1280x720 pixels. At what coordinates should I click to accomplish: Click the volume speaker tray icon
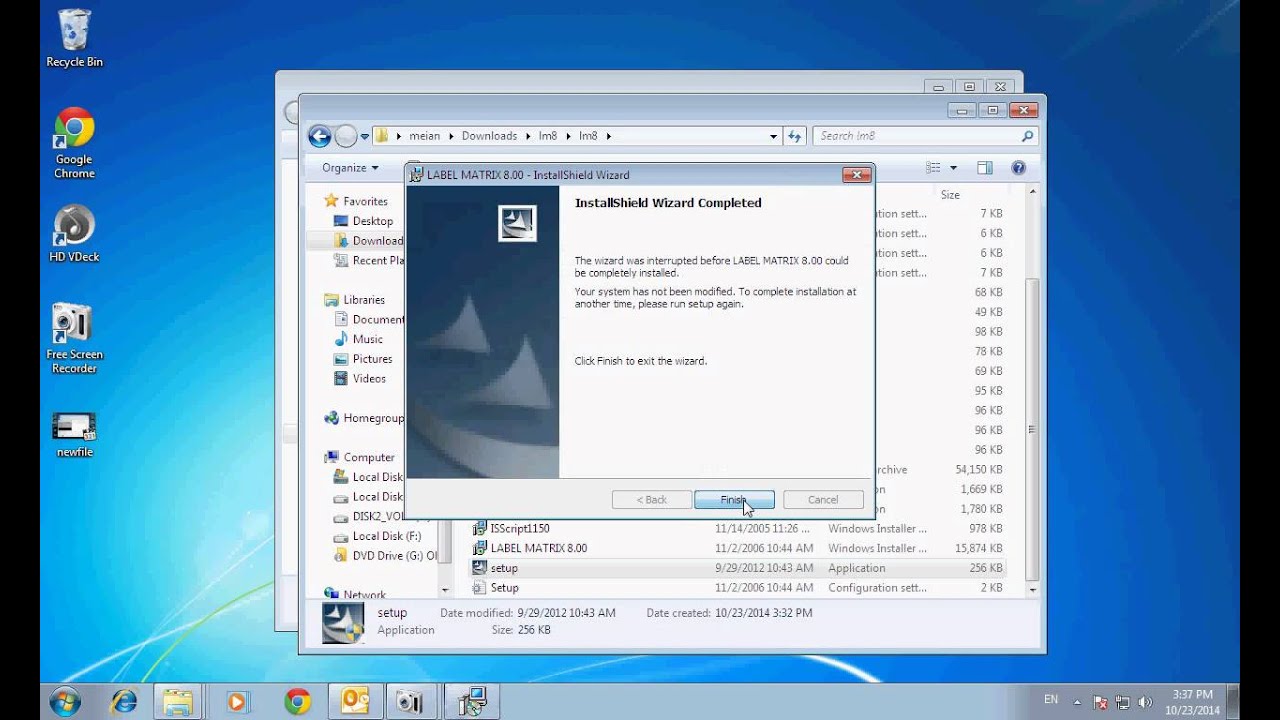1144,702
